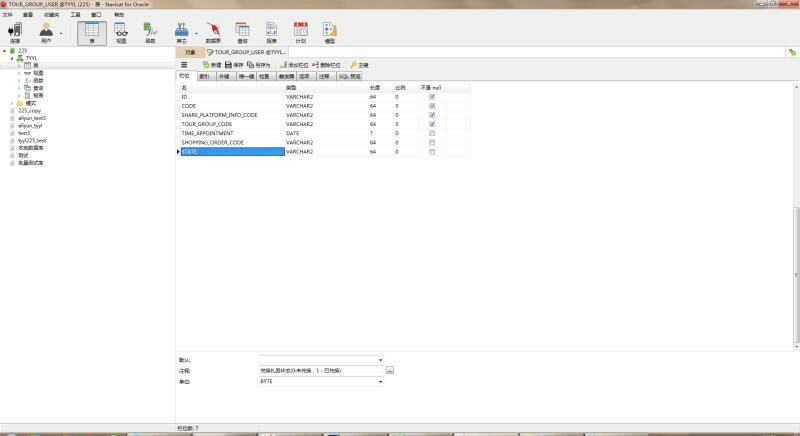The image size is (800, 436).
Task: Click the Schedule (计划) calendar icon
Action: [x=300, y=33]
